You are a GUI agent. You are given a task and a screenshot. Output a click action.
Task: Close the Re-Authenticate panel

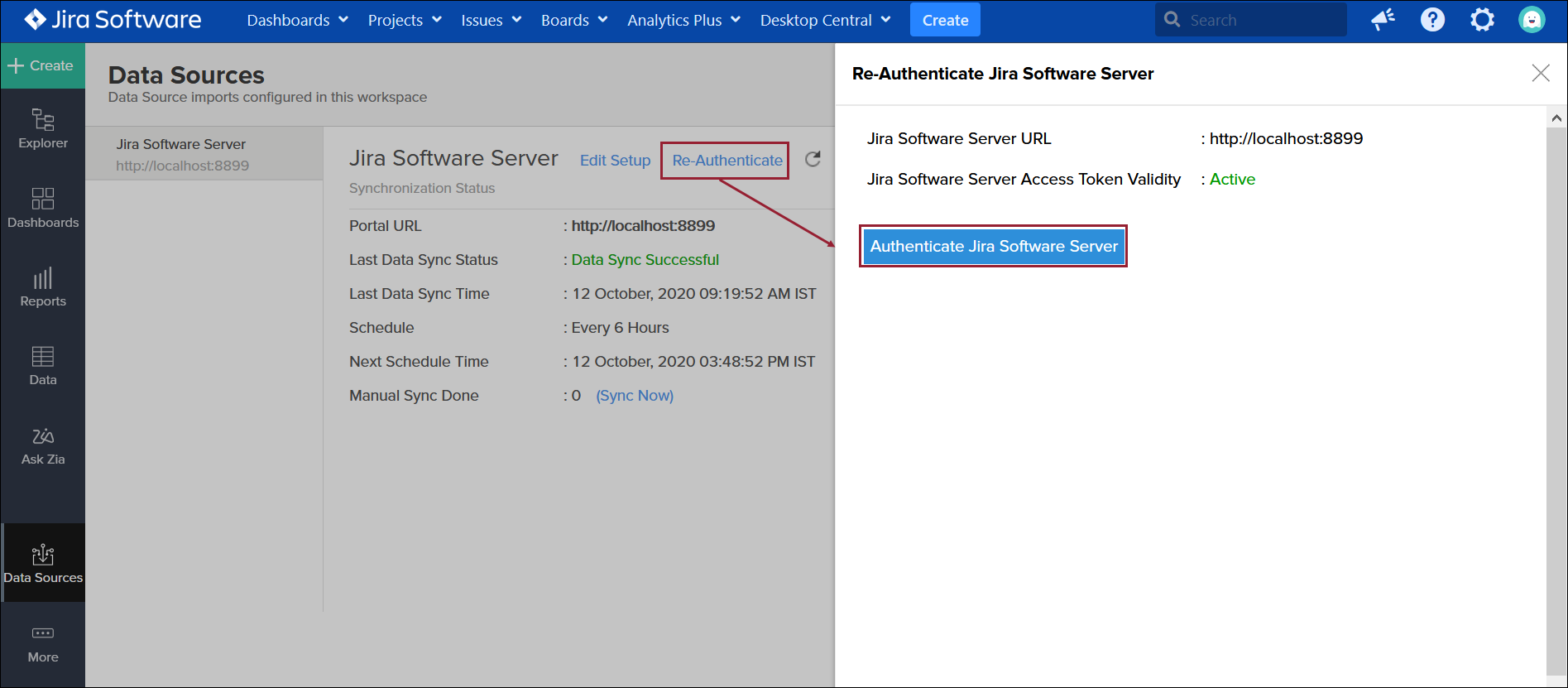(x=1540, y=73)
